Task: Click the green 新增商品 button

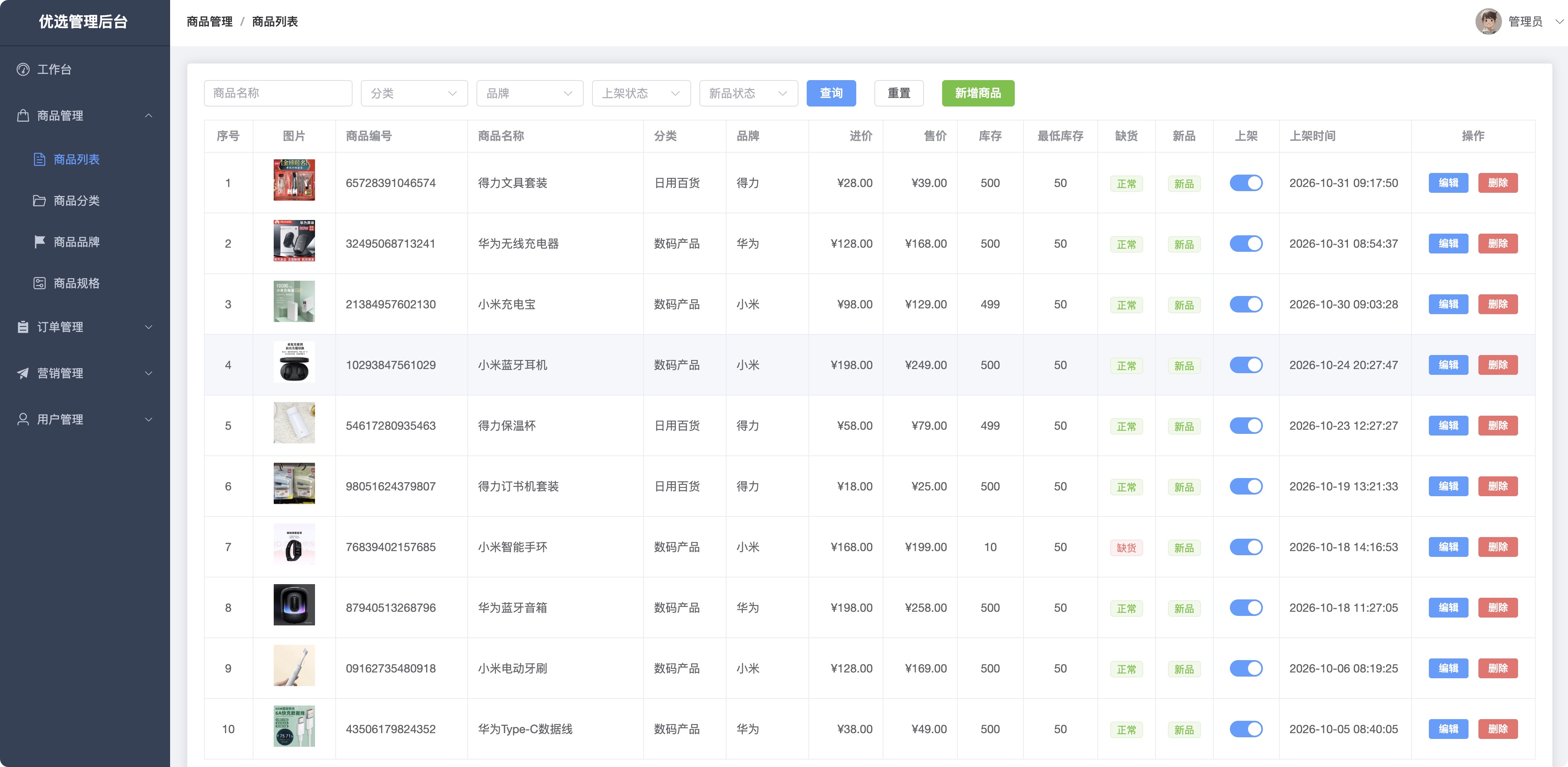Action: (x=978, y=93)
